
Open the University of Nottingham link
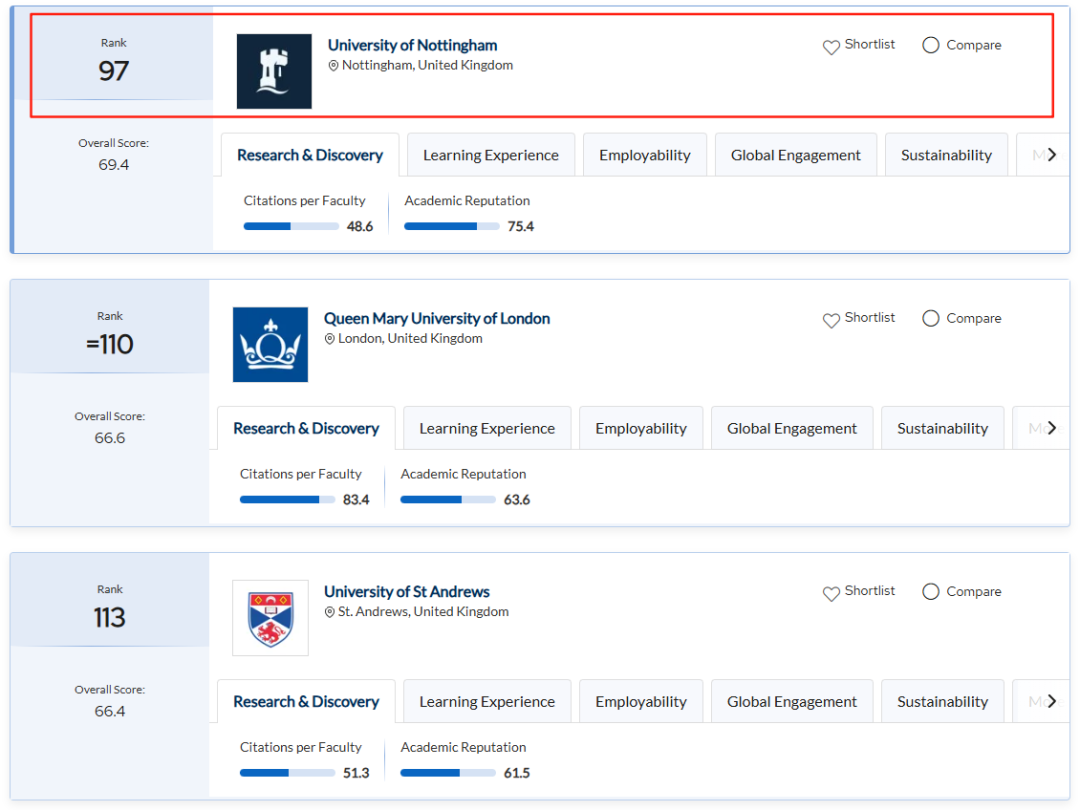(x=413, y=45)
